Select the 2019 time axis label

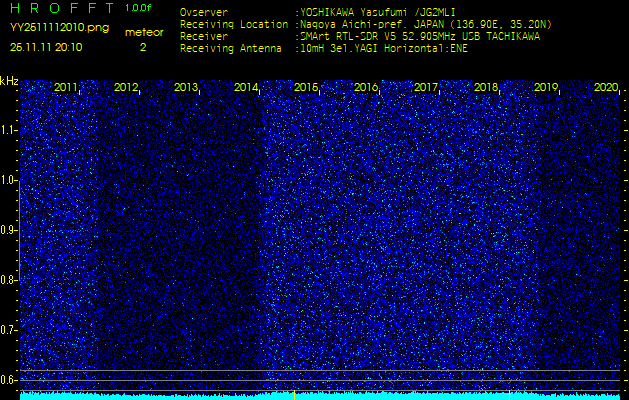(x=546, y=87)
